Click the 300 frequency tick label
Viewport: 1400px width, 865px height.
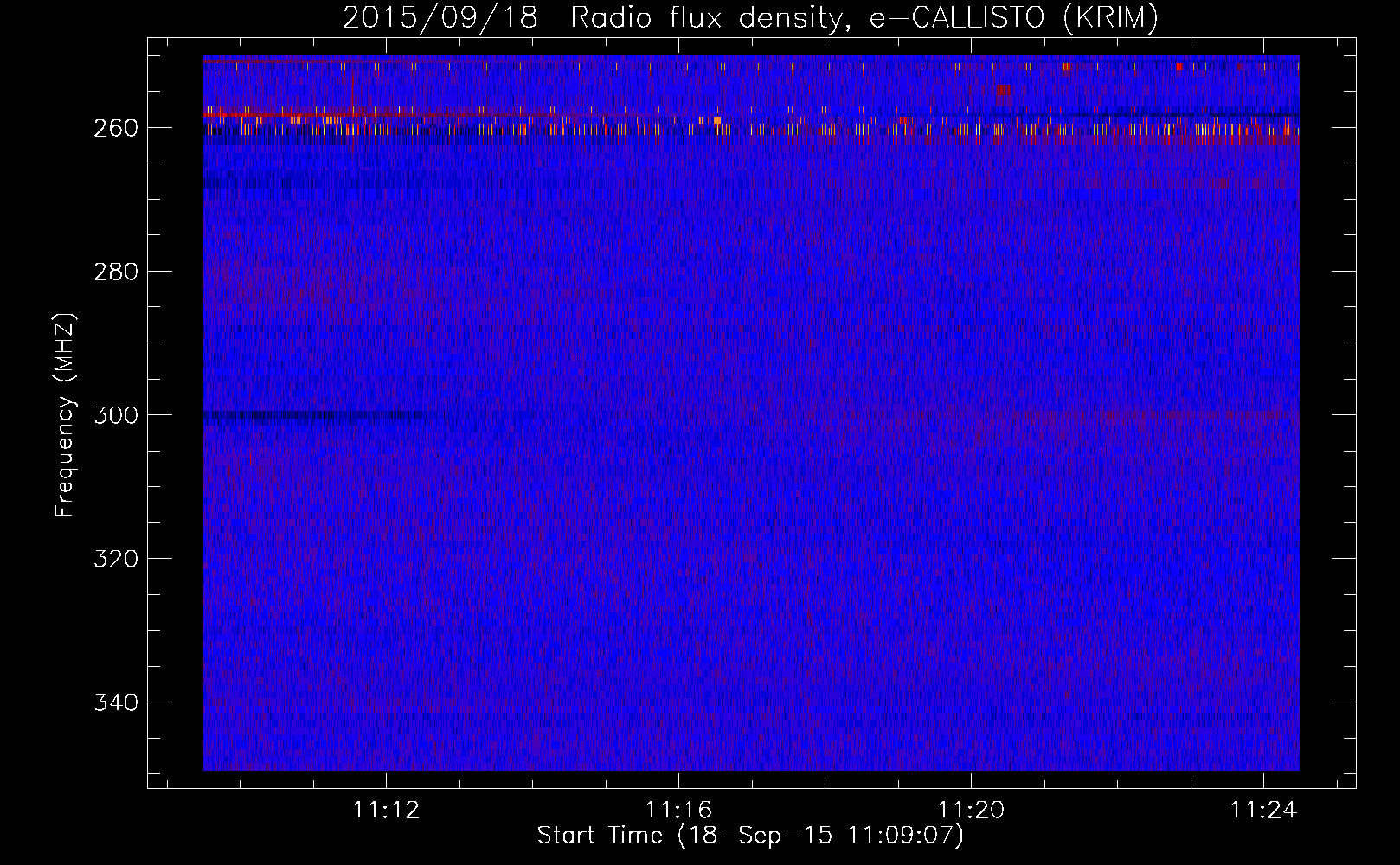pos(116,415)
